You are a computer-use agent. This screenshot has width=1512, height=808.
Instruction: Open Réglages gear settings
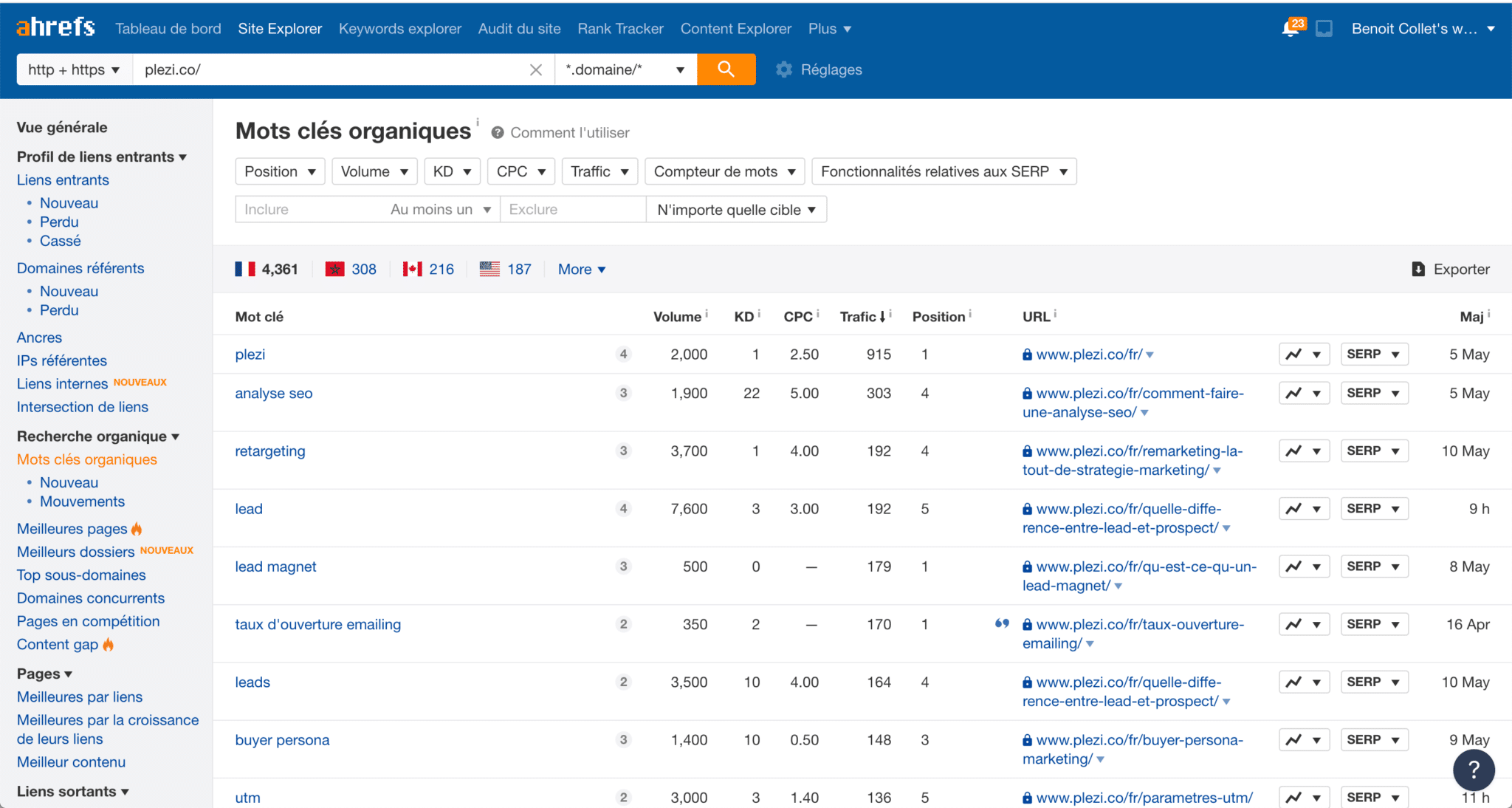coord(819,69)
